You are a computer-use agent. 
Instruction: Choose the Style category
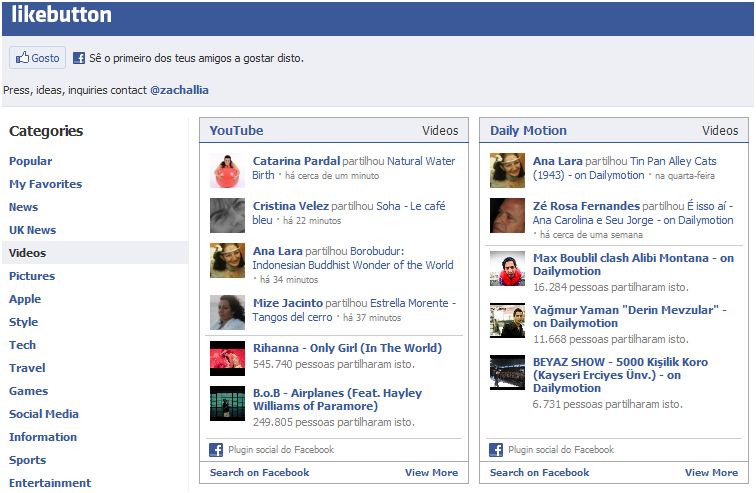pyautogui.click(x=23, y=322)
